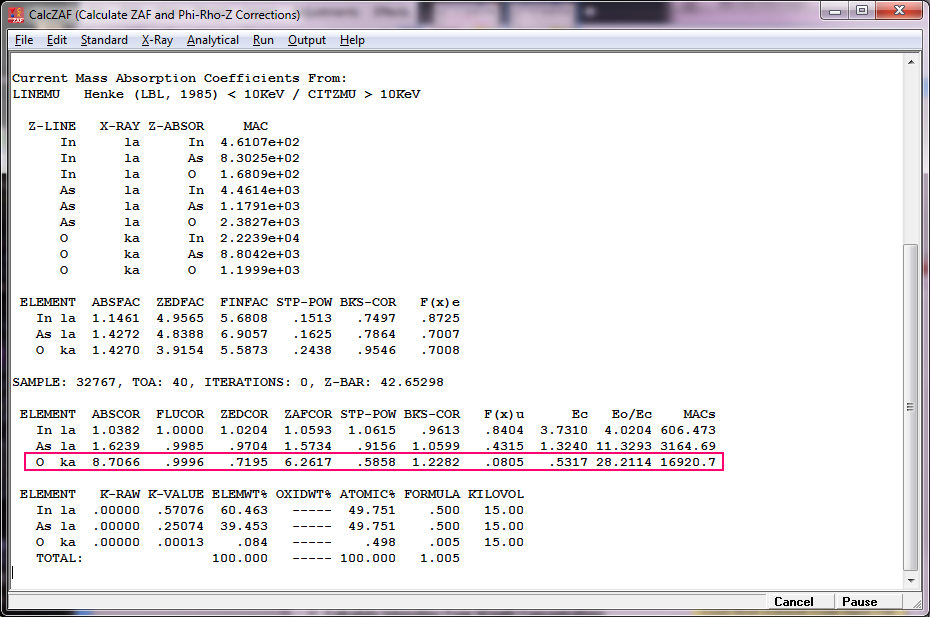Open the Run menu
This screenshot has width=930, height=617.
coord(263,40)
